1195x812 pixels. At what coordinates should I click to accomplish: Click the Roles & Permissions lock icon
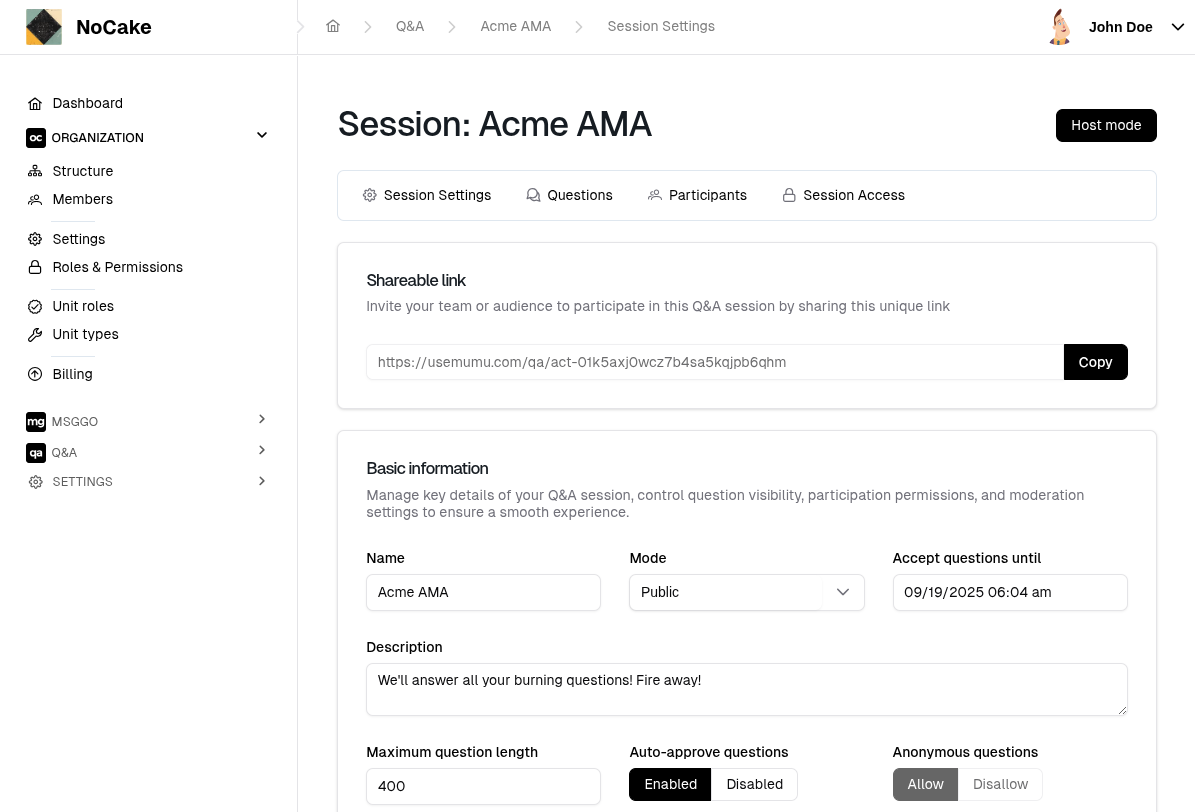tap(35, 268)
